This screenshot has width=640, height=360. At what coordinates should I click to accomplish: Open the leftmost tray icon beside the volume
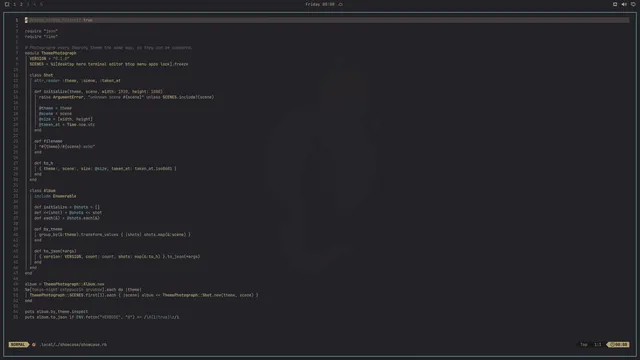click(x=615, y=4)
